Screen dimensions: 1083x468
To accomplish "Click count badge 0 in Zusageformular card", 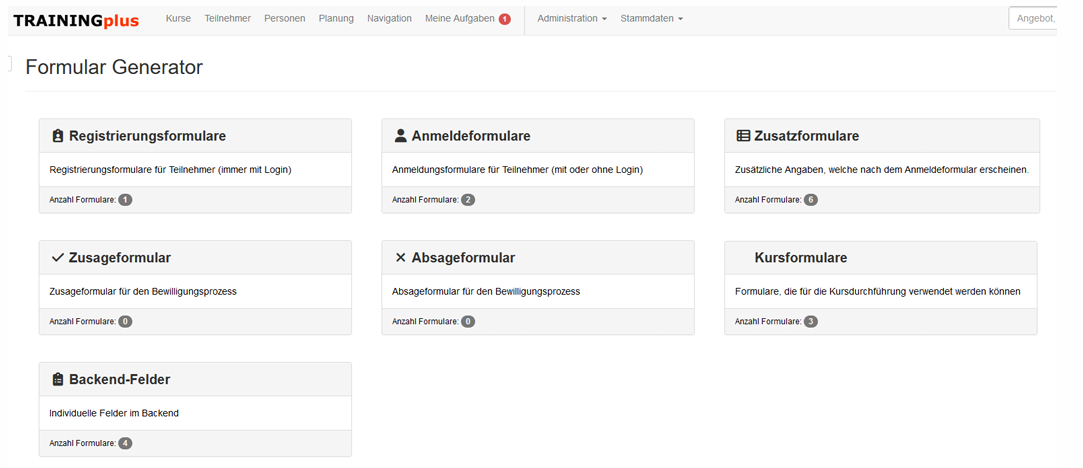I will (125, 322).
